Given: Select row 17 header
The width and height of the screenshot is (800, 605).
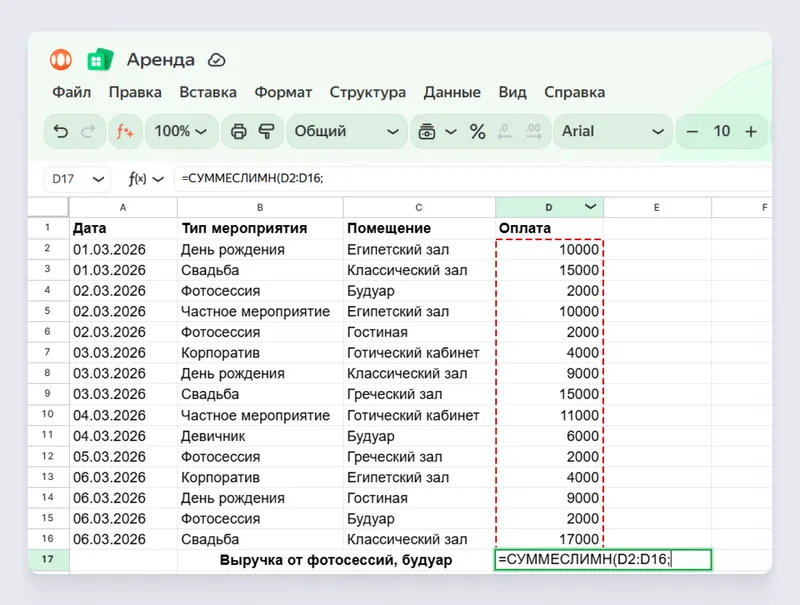Looking at the screenshot, I should tap(48, 559).
